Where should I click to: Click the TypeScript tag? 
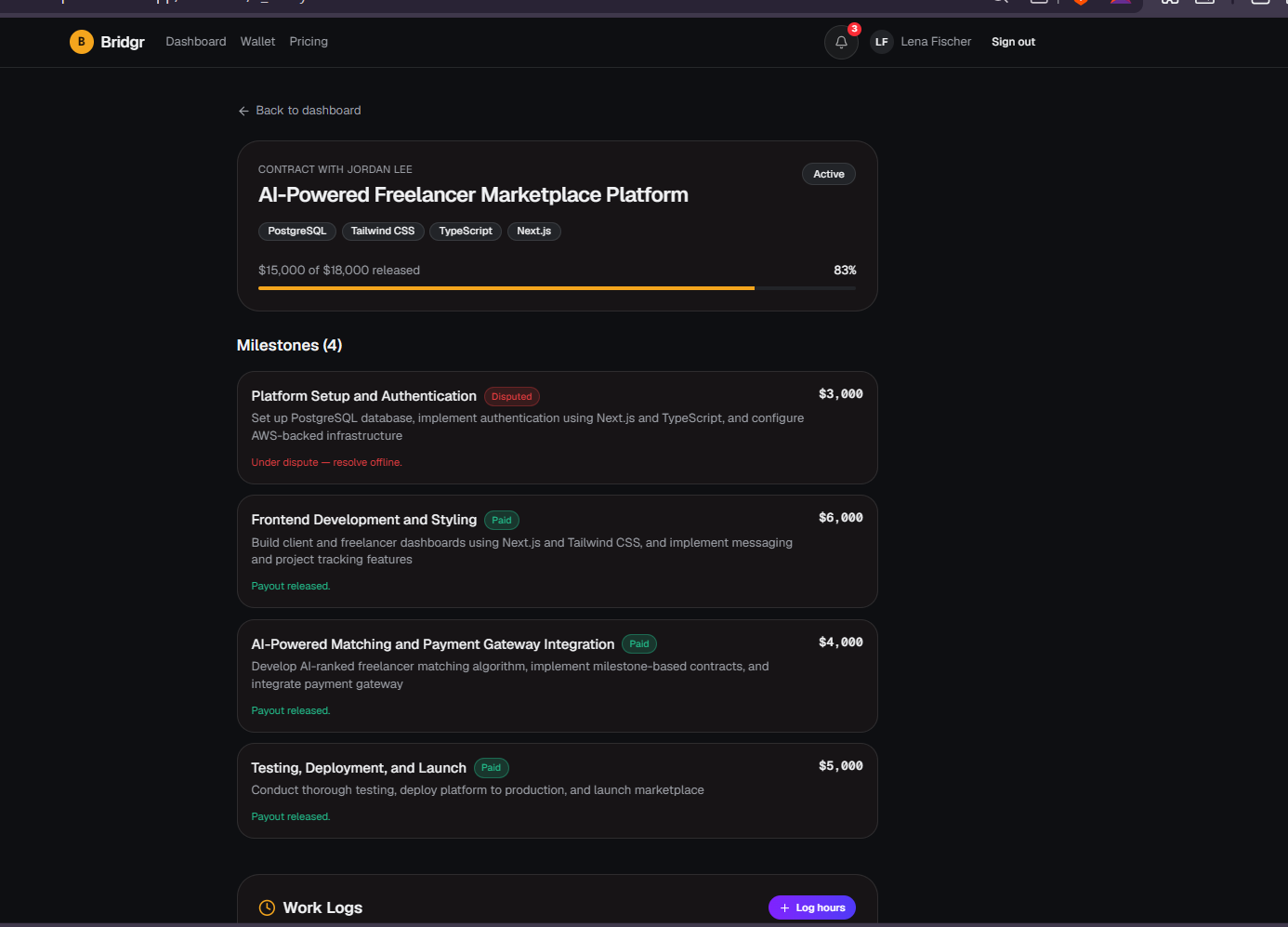466,232
